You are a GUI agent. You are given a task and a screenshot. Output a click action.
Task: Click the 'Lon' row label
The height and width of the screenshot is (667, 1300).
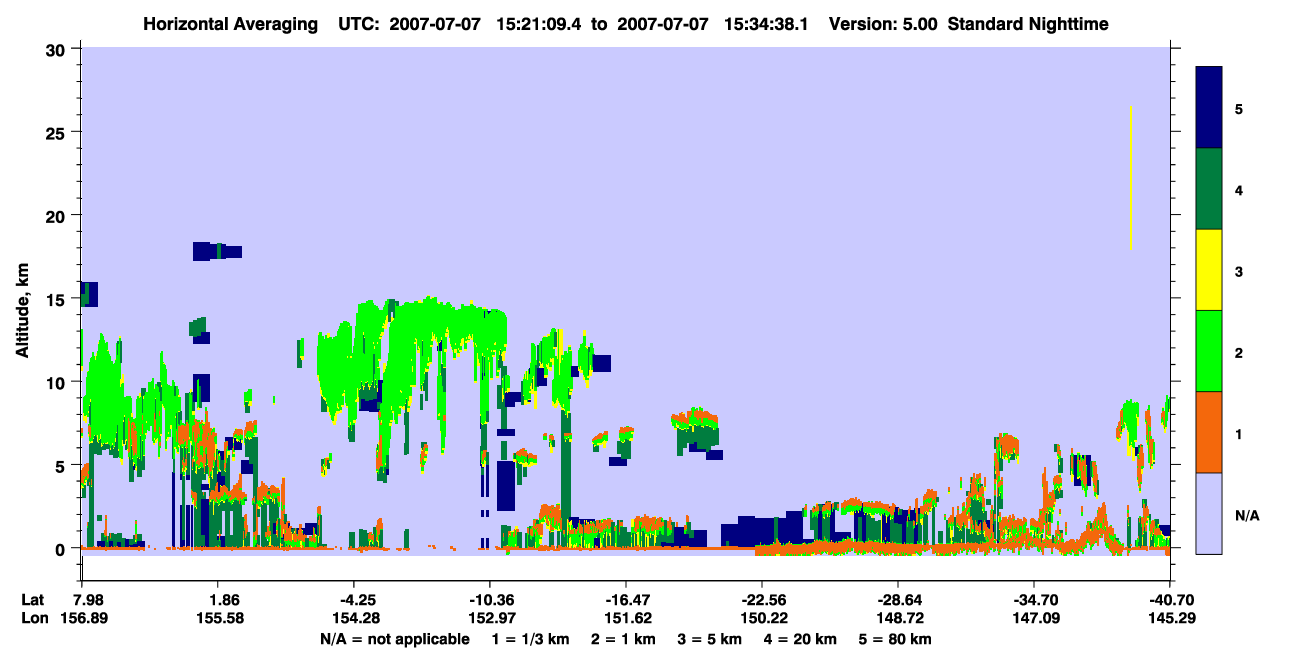[34, 618]
